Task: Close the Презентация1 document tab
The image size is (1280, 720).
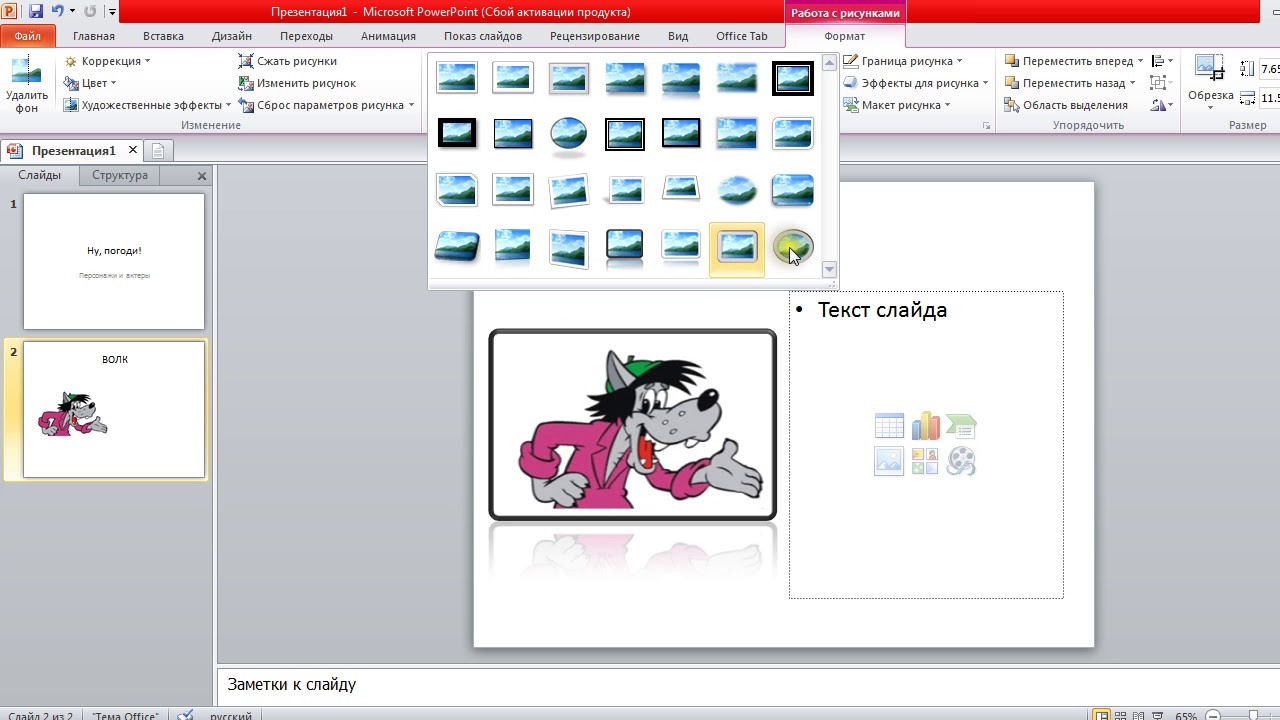Action: click(x=132, y=151)
